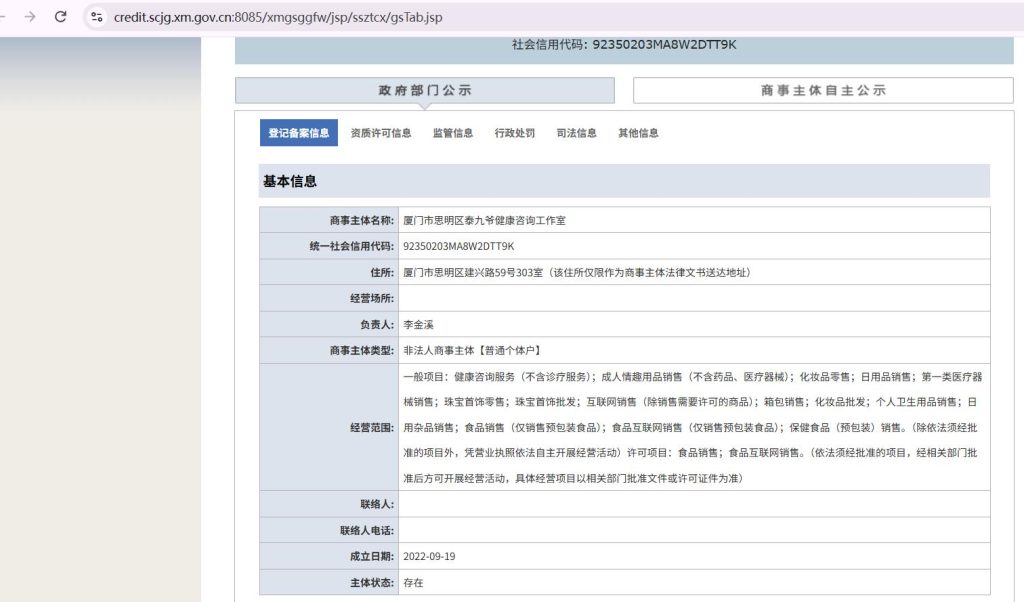Image resolution: width=1024 pixels, height=602 pixels.
Task: Click the type 非法人商事主体【普通个体户】
Action: click(x=474, y=351)
